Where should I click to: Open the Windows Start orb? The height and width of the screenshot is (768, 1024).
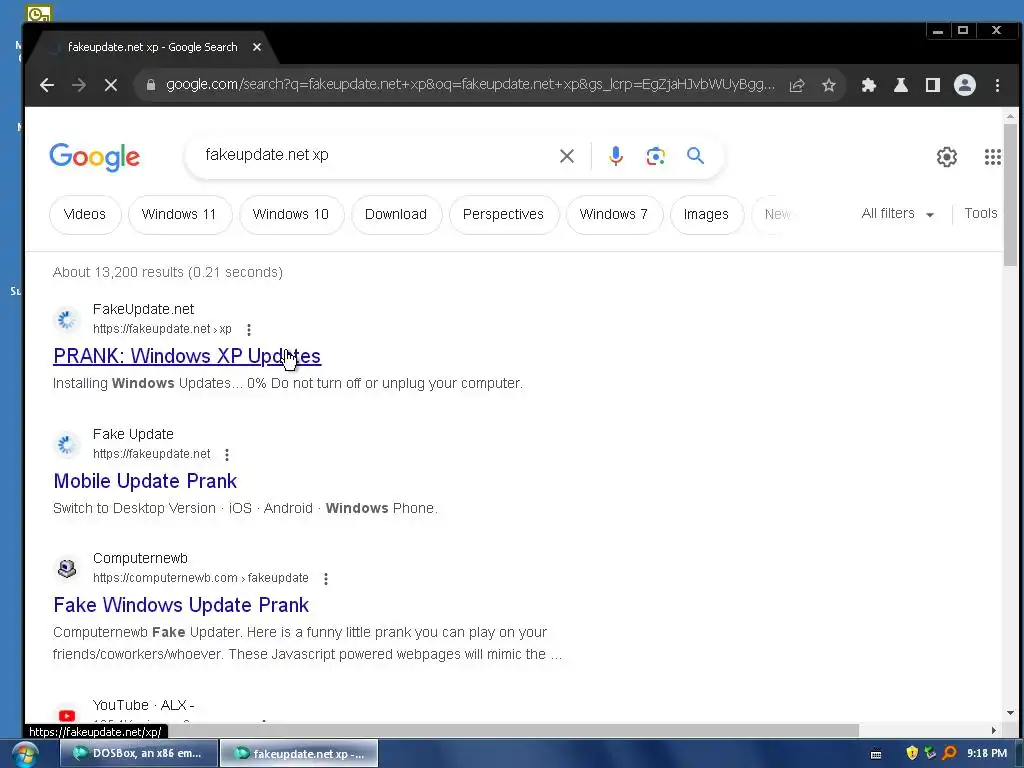pos(25,754)
